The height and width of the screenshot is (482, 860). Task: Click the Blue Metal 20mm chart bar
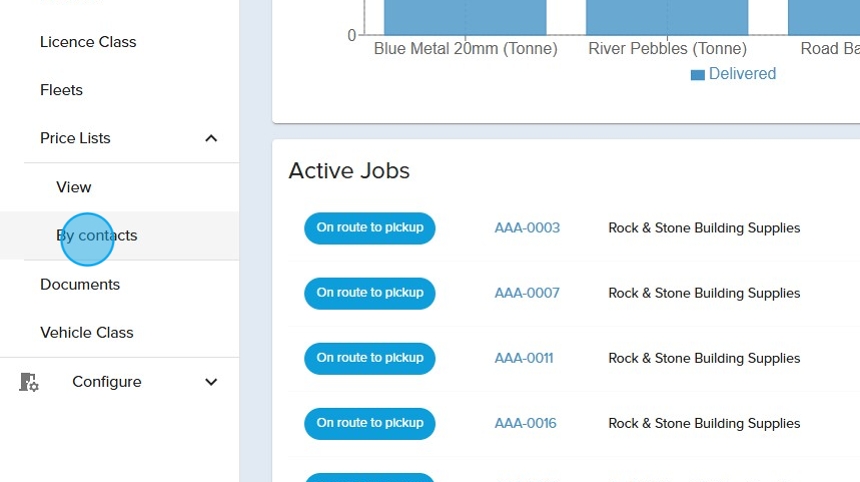click(465, 17)
